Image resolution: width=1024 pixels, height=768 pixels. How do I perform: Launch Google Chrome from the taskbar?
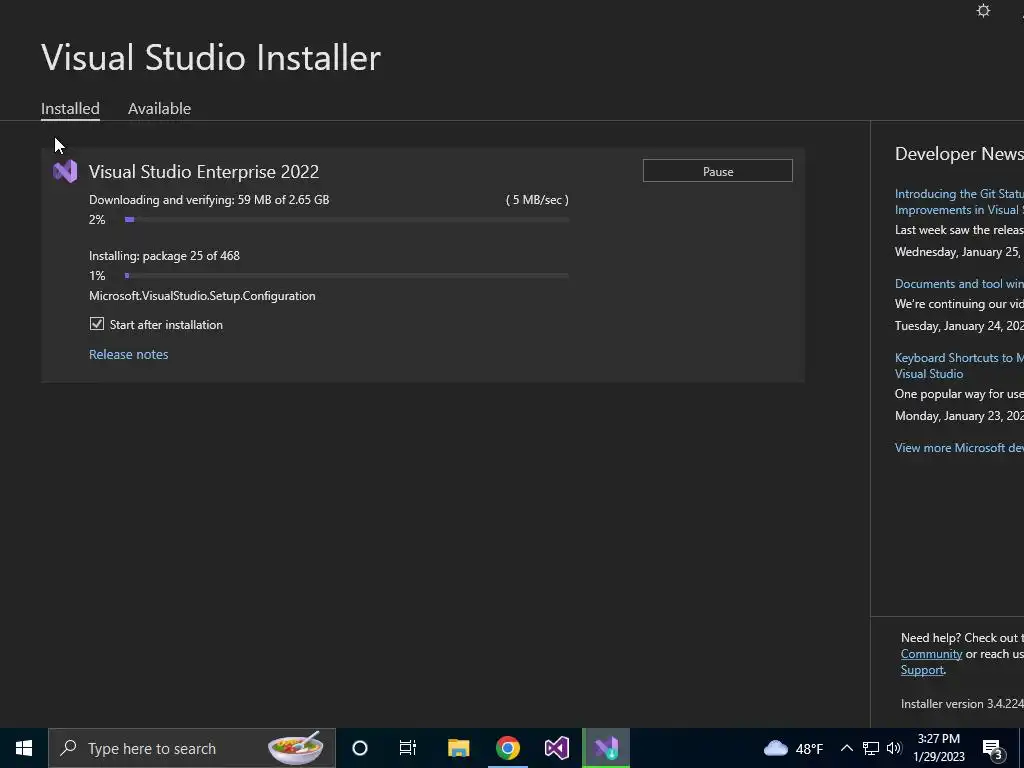pyautogui.click(x=507, y=748)
